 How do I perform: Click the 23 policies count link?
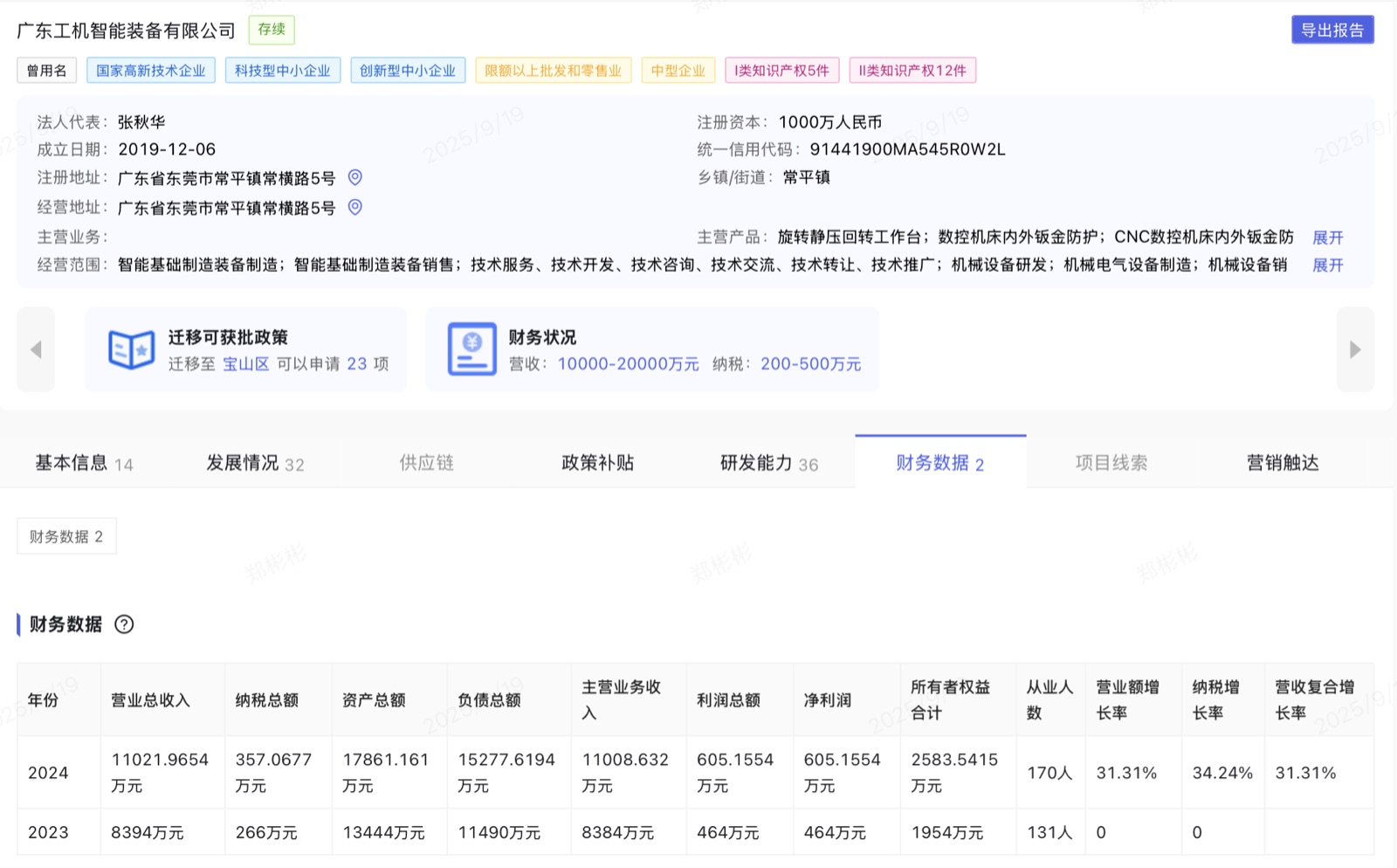(356, 363)
